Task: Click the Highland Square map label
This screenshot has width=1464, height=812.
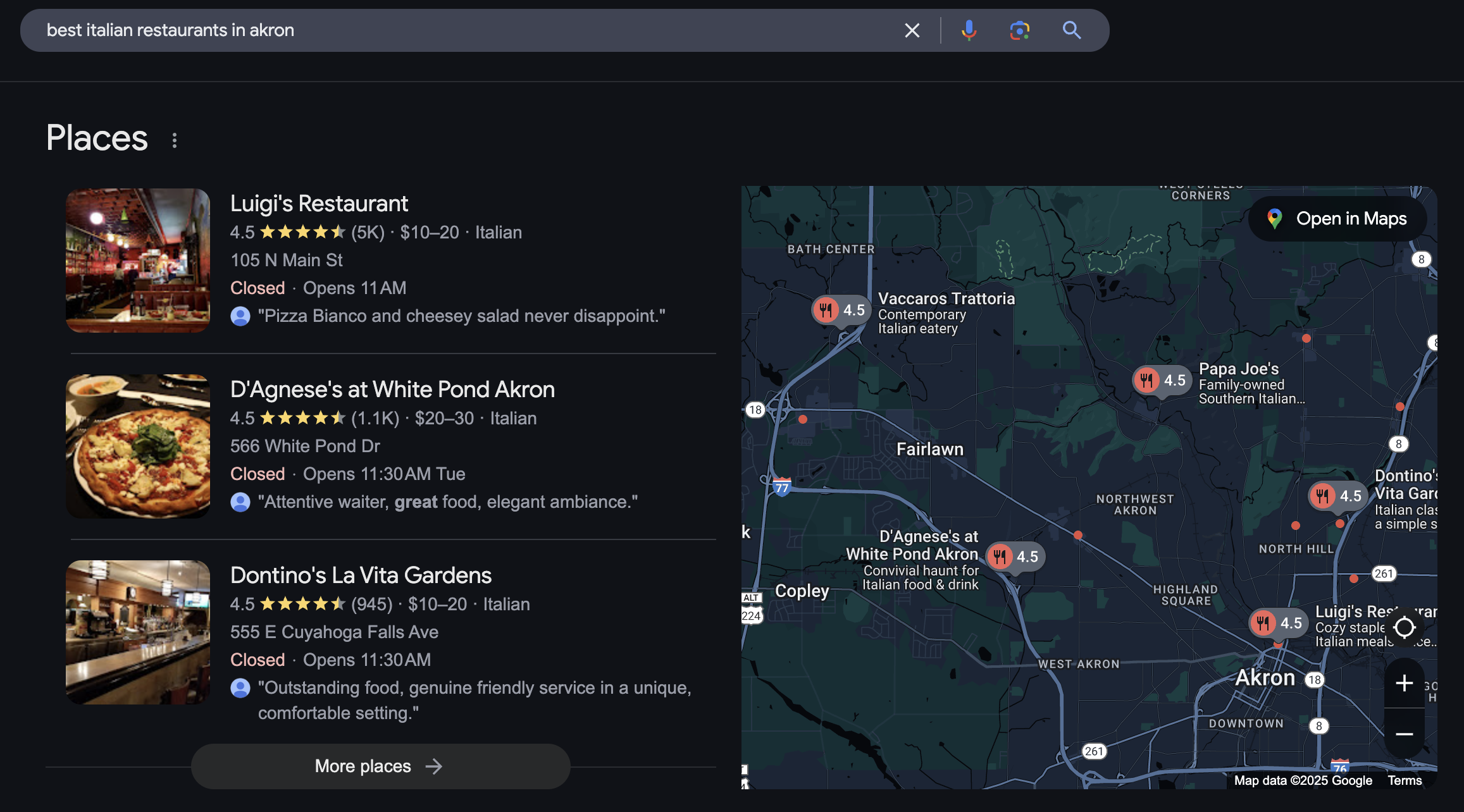Action: click(x=1186, y=596)
